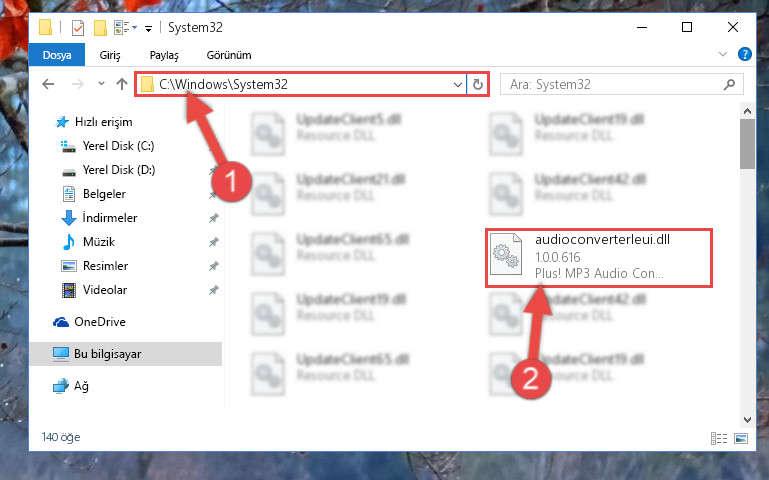This screenshot has height=480, width=769.
Task: Open the recent locations dropdown arrow
Action: pos(101,84)
